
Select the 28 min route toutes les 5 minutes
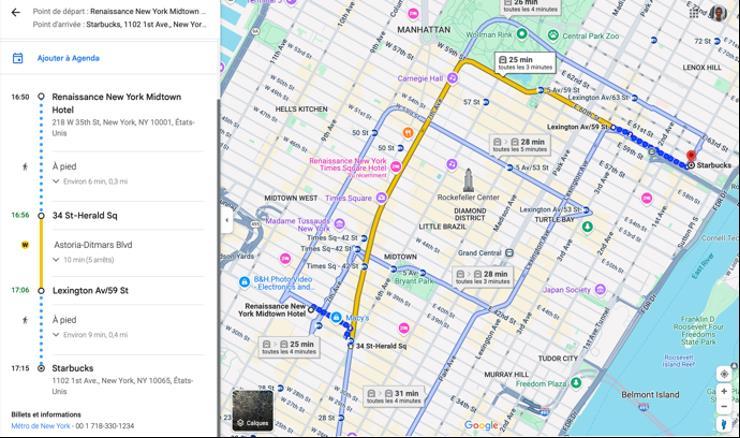(x=520, y=144)
